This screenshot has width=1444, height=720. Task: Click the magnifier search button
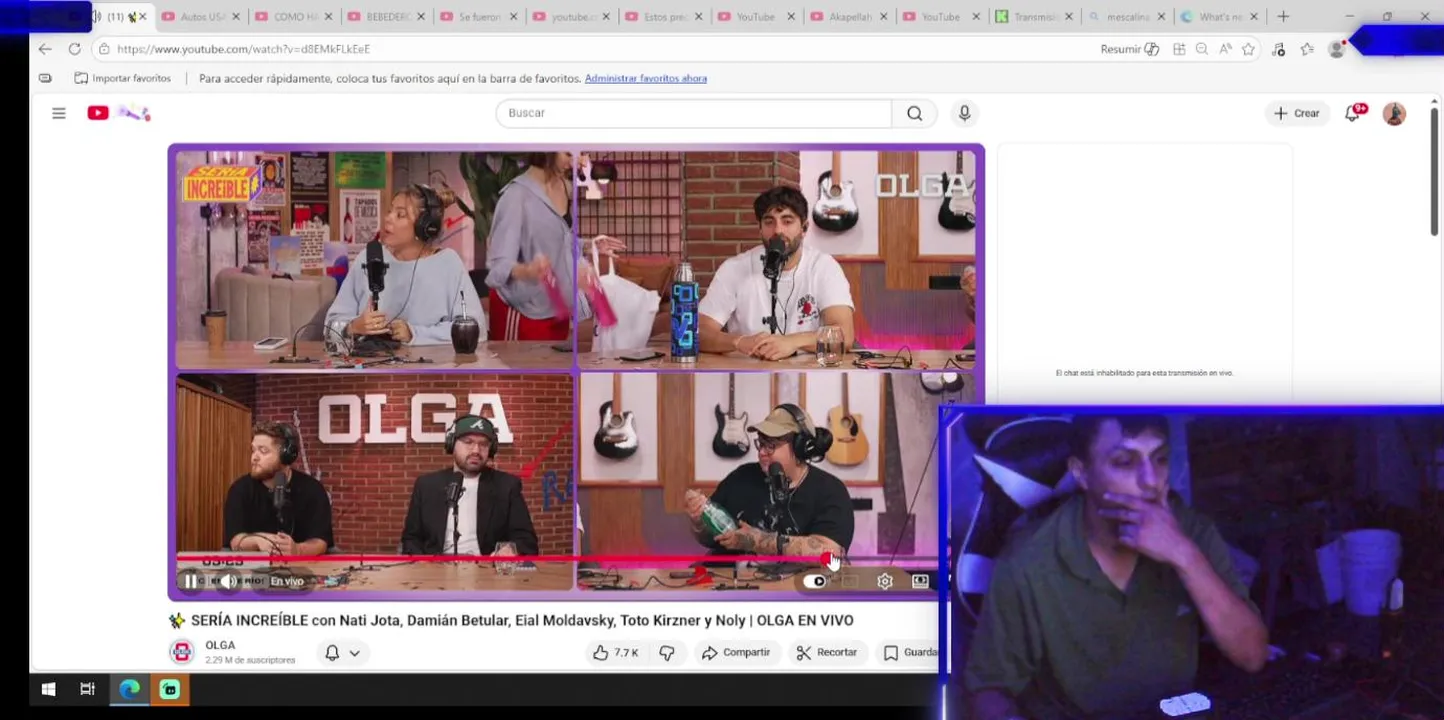[x=914, y=113]
